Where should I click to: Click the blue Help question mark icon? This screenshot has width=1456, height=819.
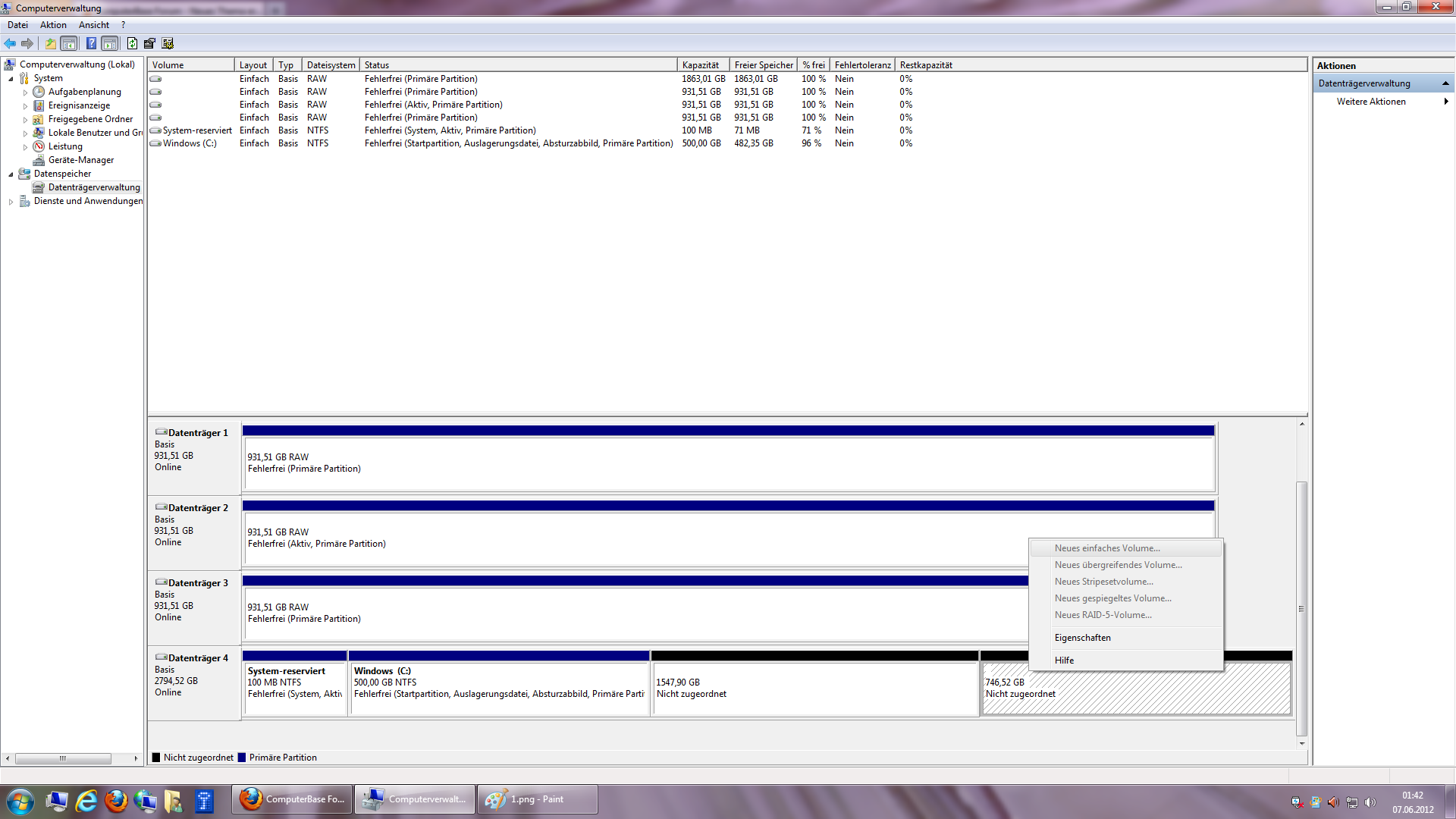(x=91, y=43)
